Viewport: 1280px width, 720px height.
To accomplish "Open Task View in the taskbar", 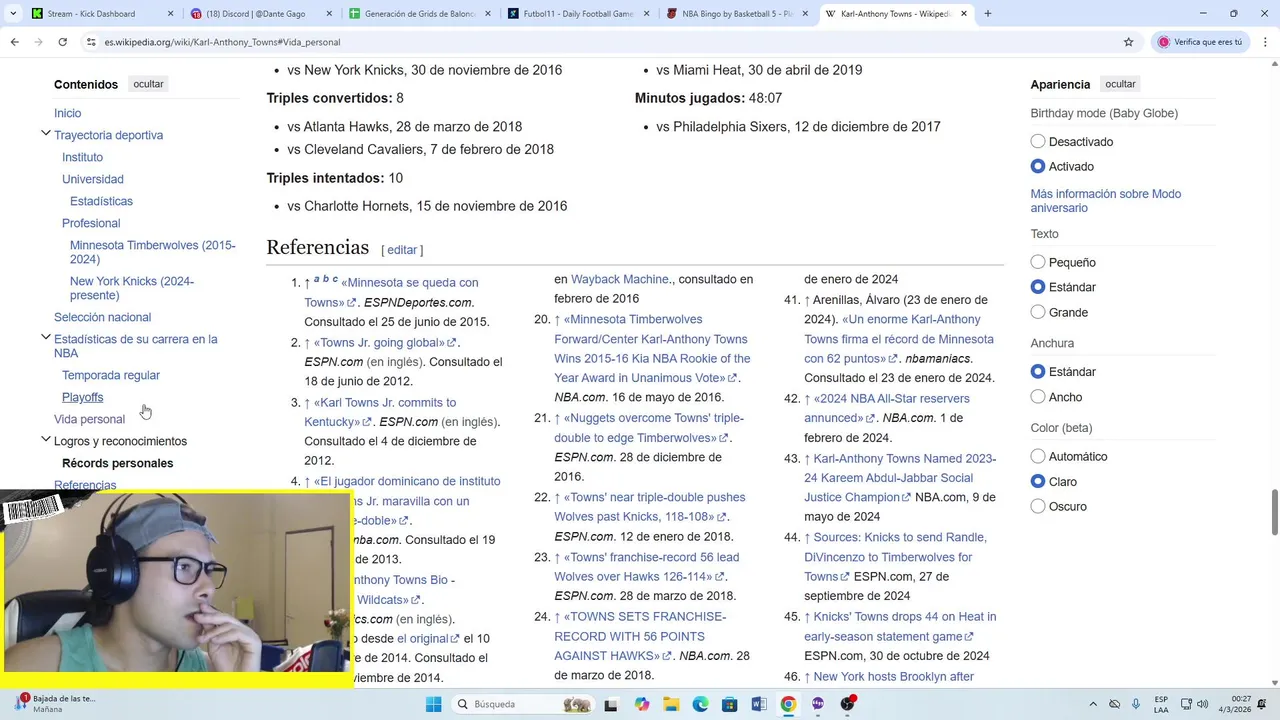I will point(611,704).
